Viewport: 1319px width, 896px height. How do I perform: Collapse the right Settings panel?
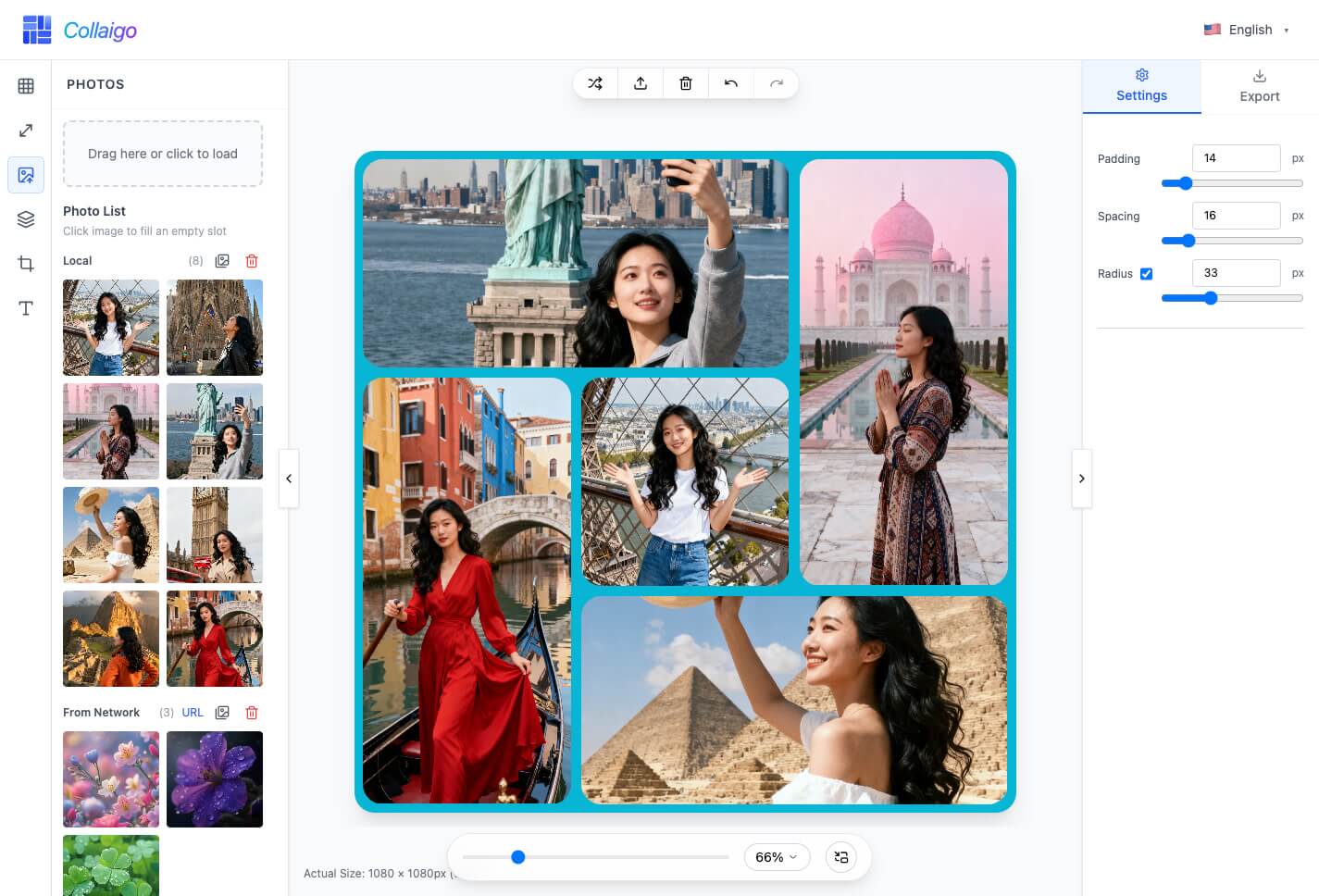coord(1081,479)
